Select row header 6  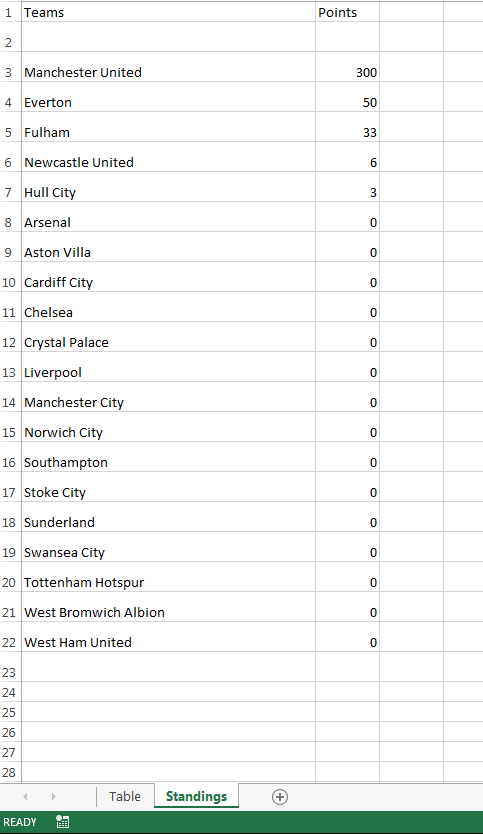10,162
